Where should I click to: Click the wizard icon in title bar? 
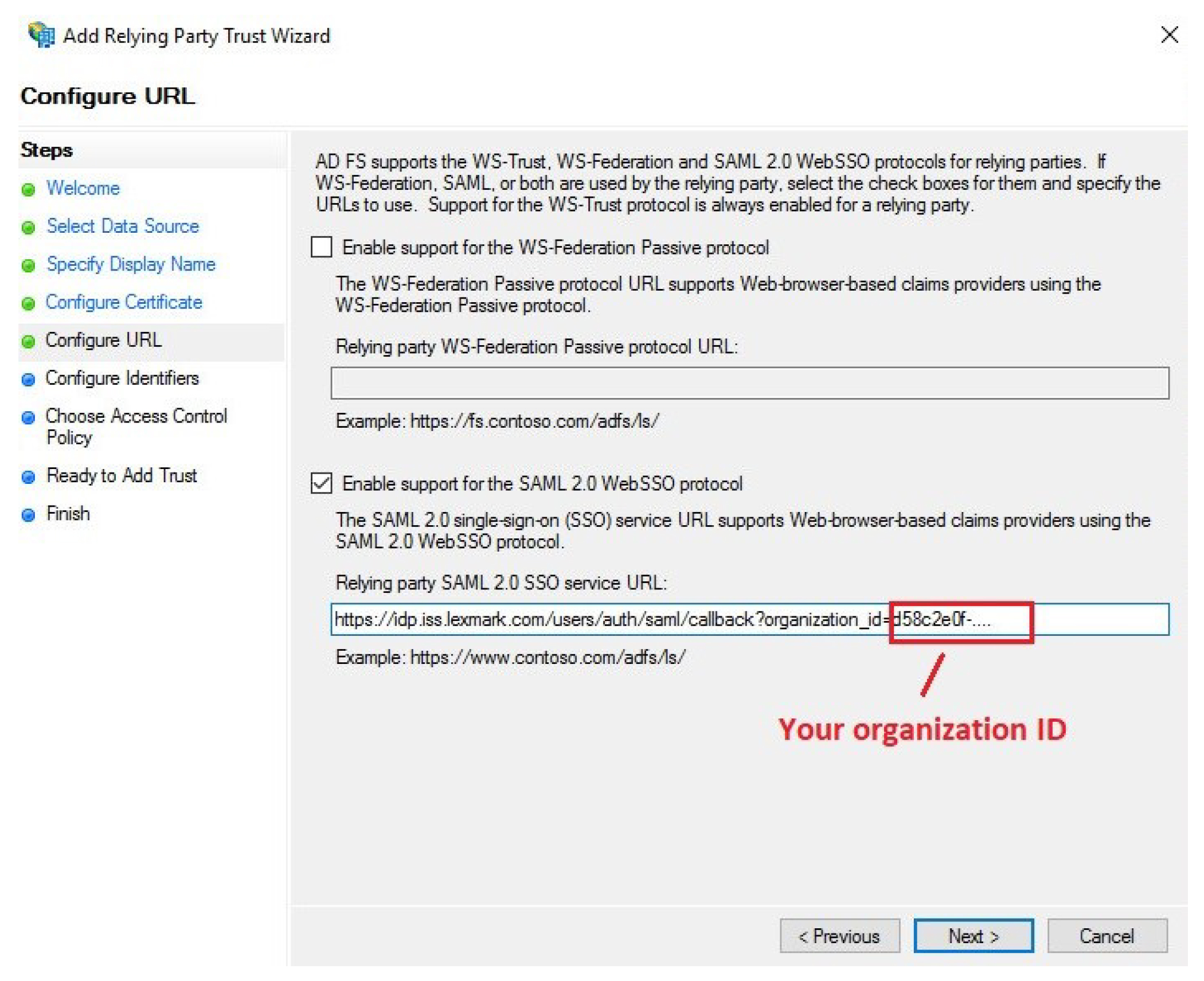point(41,36)
